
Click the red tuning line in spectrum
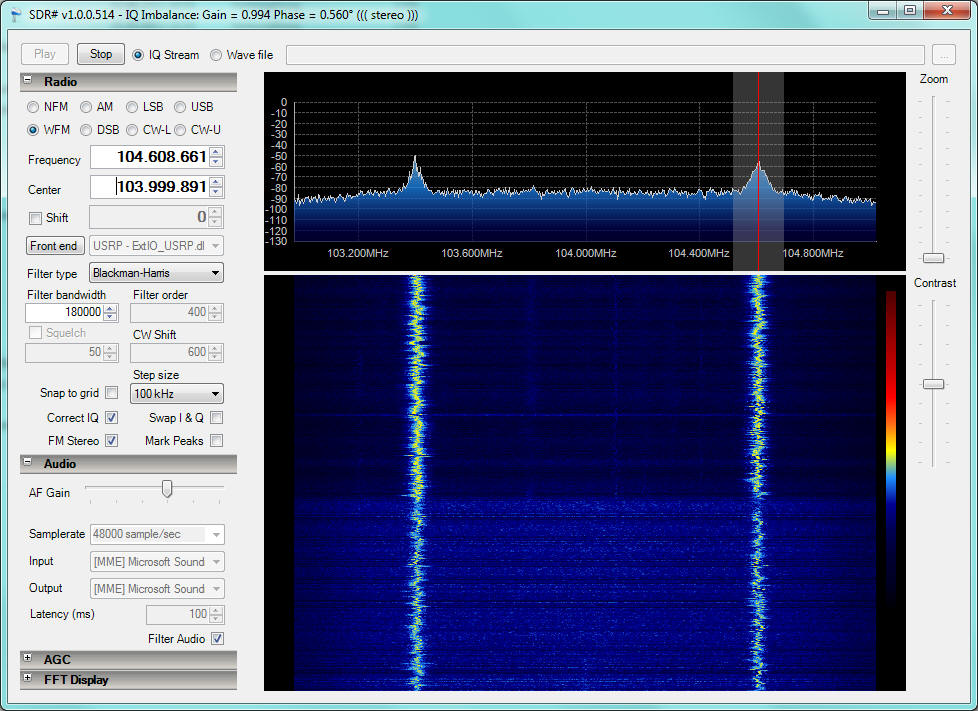click(x=758, y=172)
